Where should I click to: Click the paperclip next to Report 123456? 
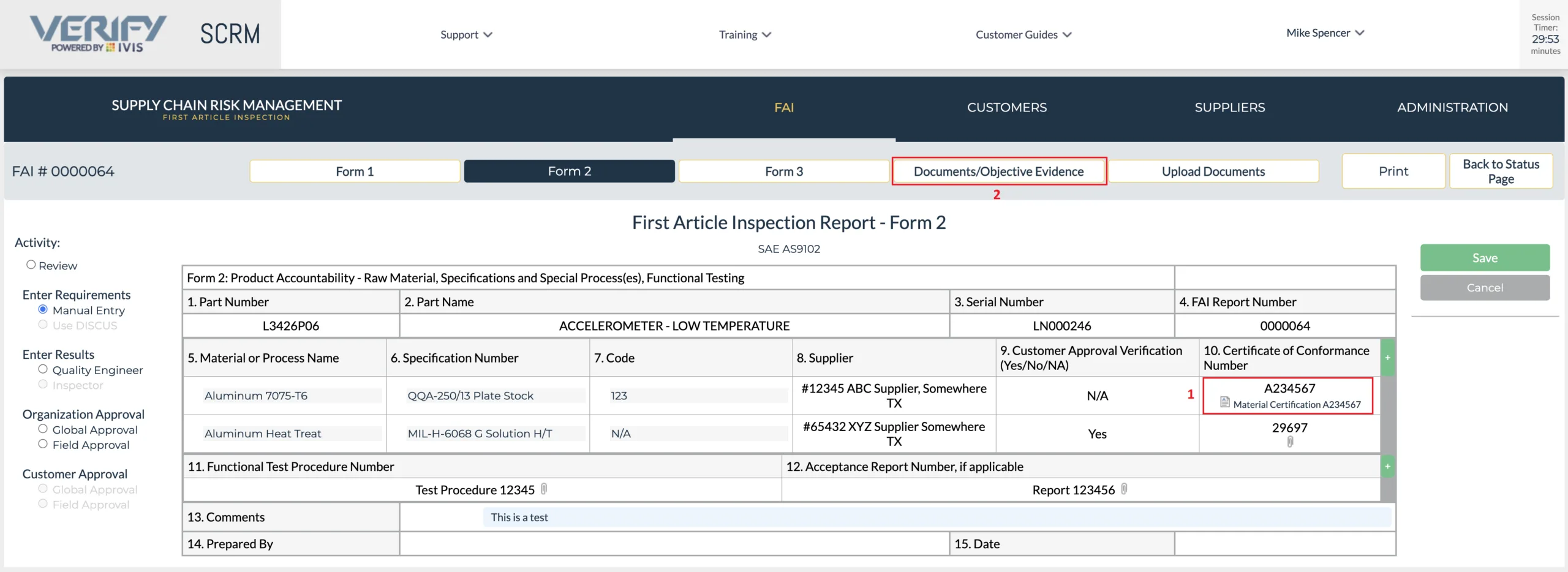point(1124,489)
